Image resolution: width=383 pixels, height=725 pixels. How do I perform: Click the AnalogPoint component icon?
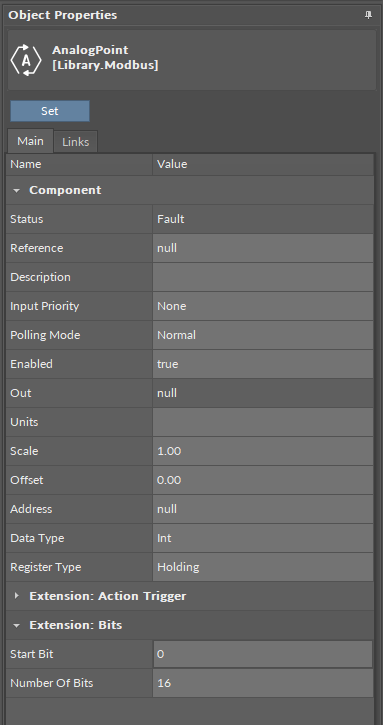coord(26,60)
